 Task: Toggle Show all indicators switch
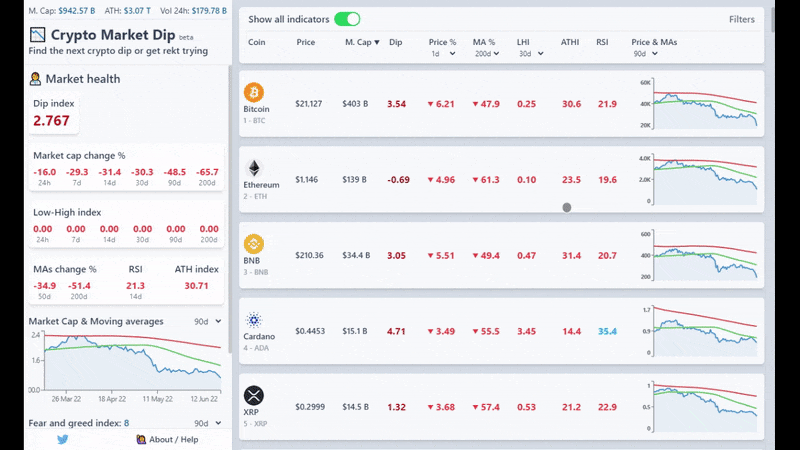(x=347, y=19)
